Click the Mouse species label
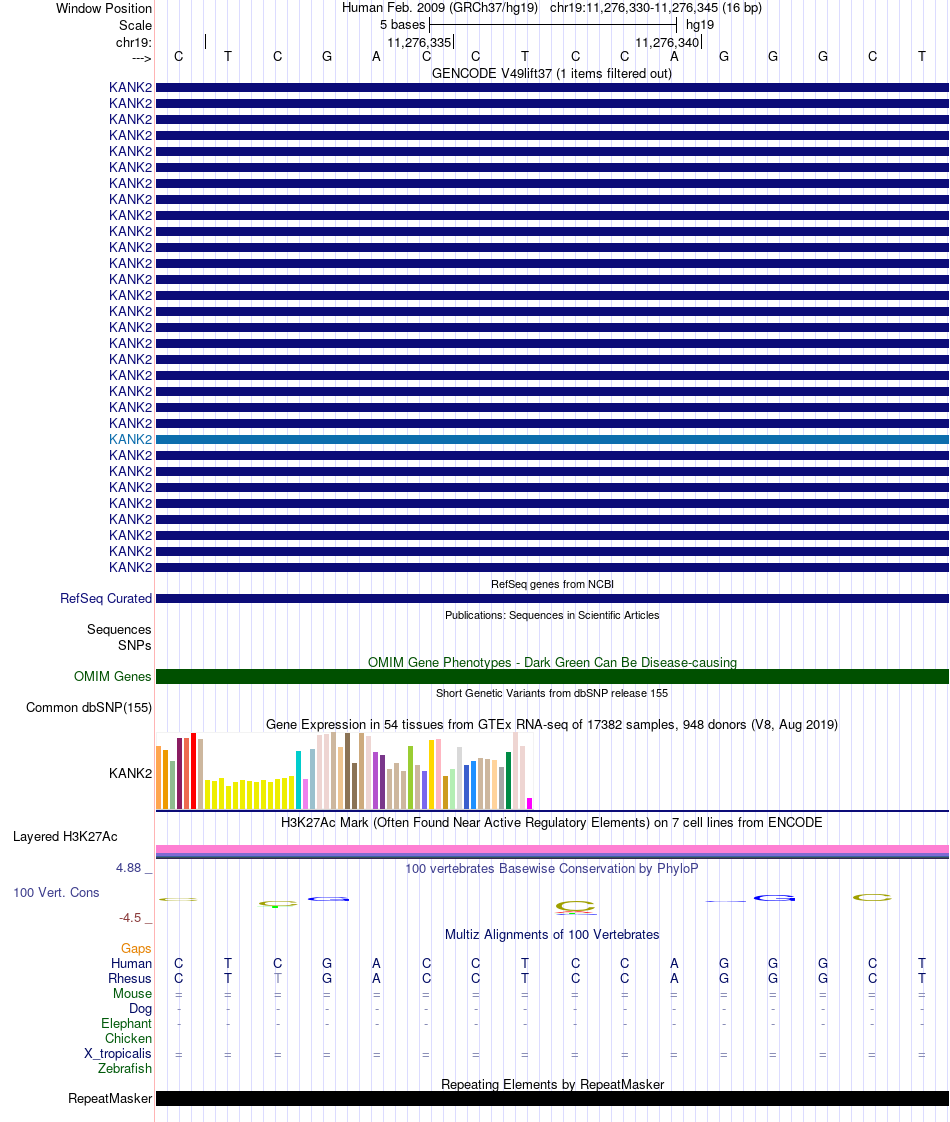 tap(132, 993)
